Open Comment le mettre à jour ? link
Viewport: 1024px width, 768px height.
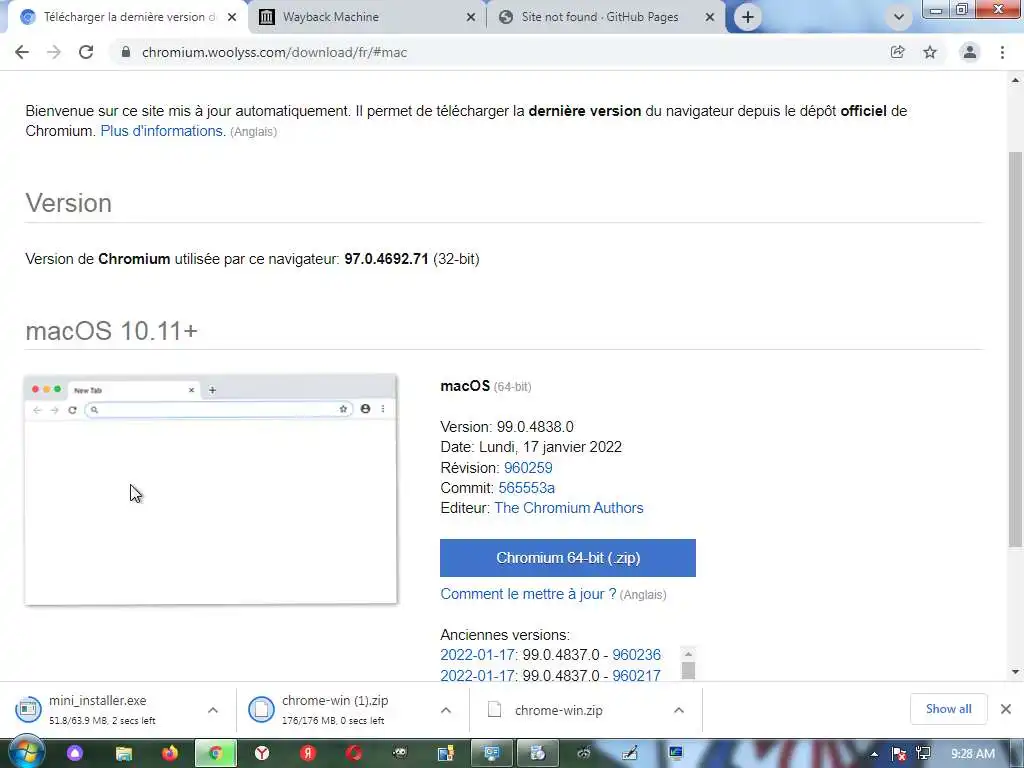tap(528, 594)
